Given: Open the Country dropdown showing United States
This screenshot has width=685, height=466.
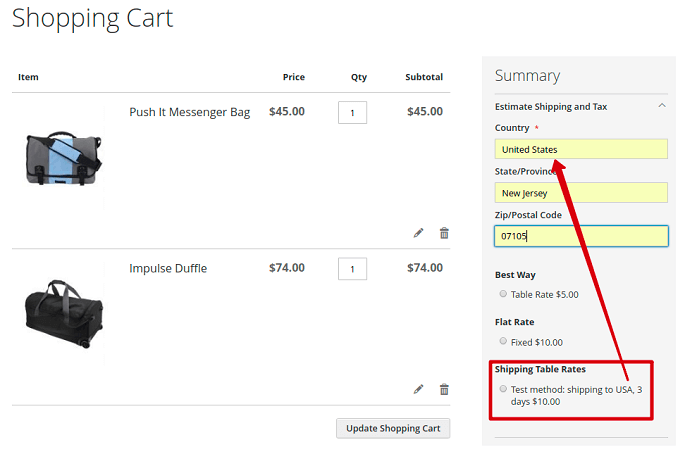Looking at the screenshot, I should point(581,149).
